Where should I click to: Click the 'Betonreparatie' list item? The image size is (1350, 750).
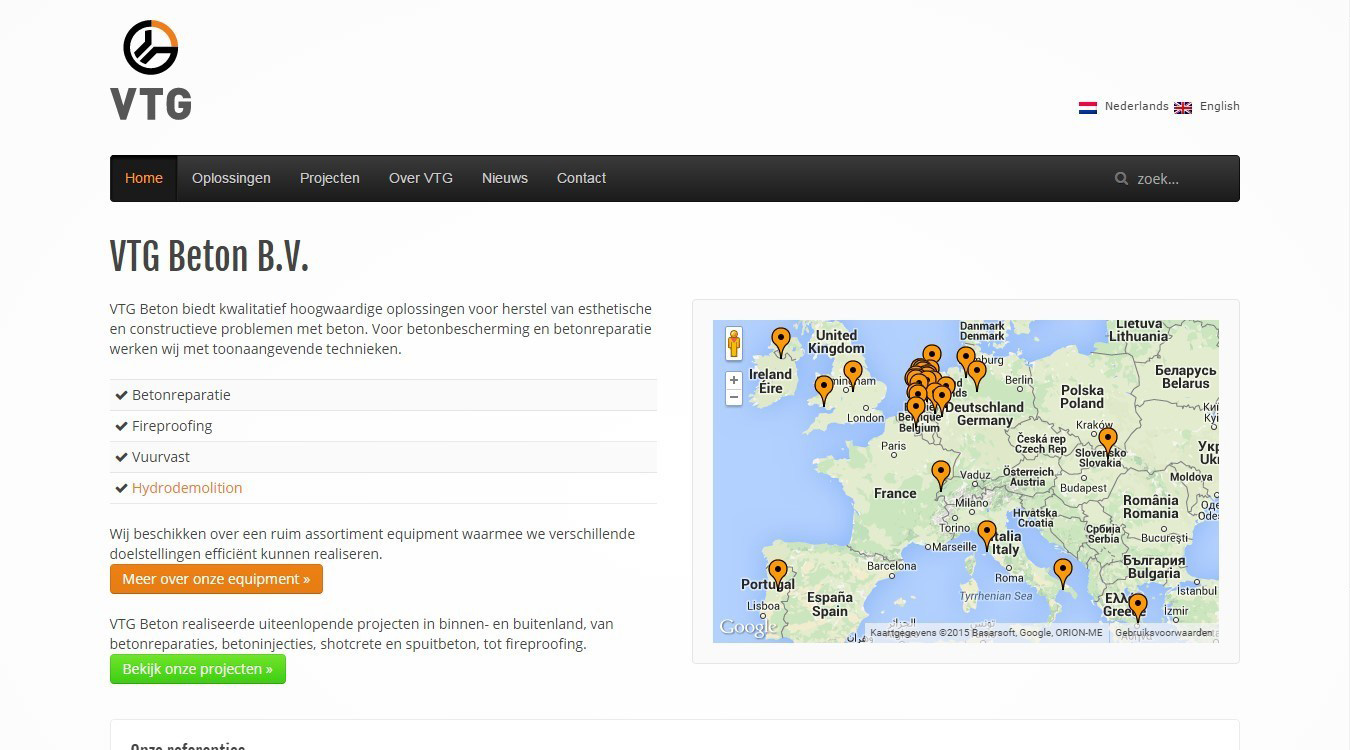[383, 395]
